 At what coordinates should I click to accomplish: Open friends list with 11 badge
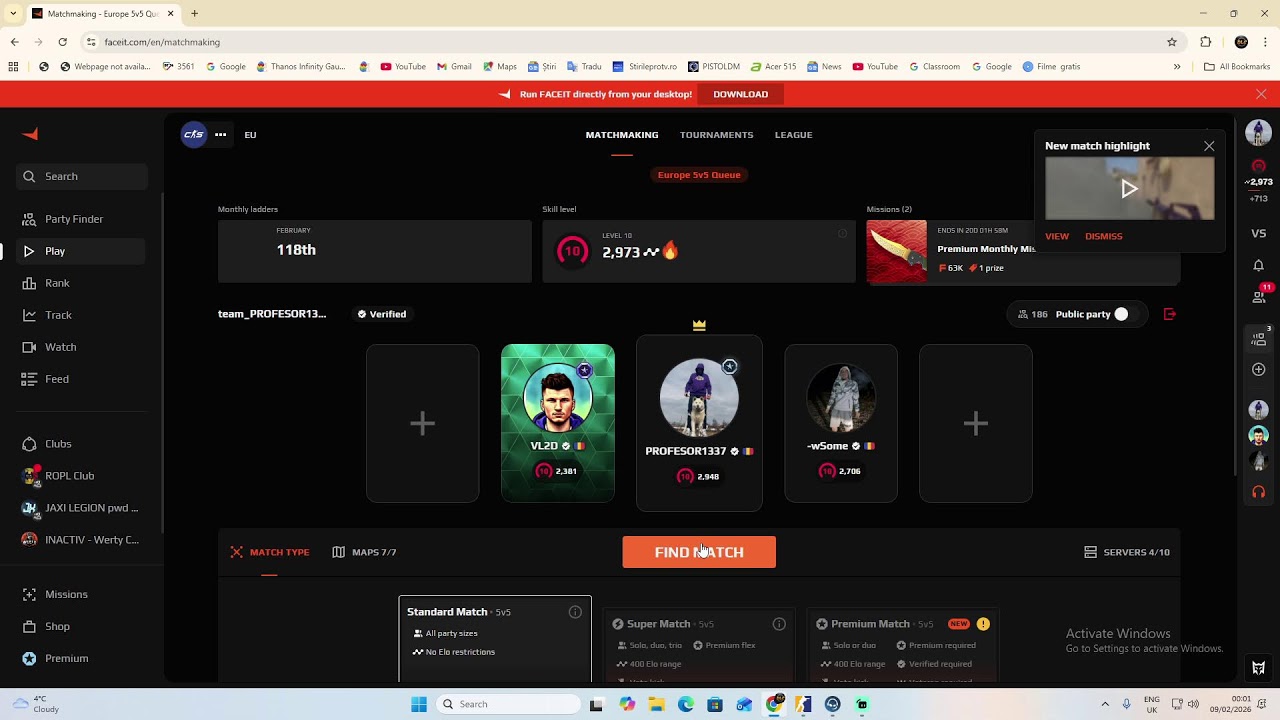pyautogui.click(x=1259, y=296)
